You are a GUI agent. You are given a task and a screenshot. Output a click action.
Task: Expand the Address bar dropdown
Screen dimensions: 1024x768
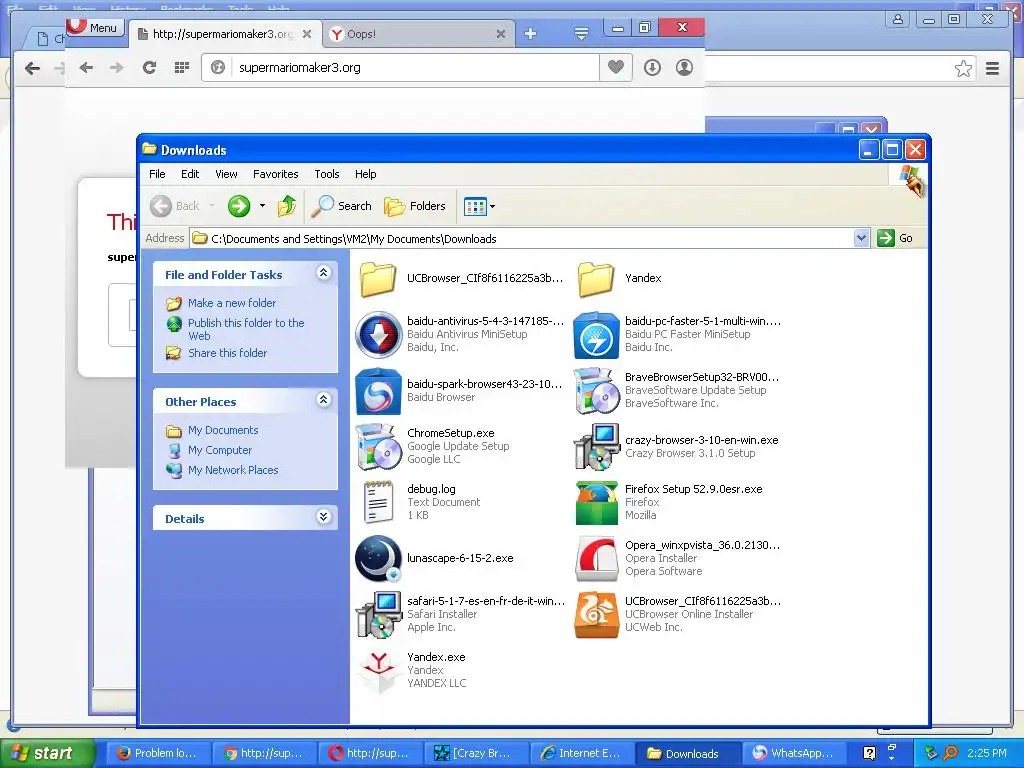(x=861, y=238)
